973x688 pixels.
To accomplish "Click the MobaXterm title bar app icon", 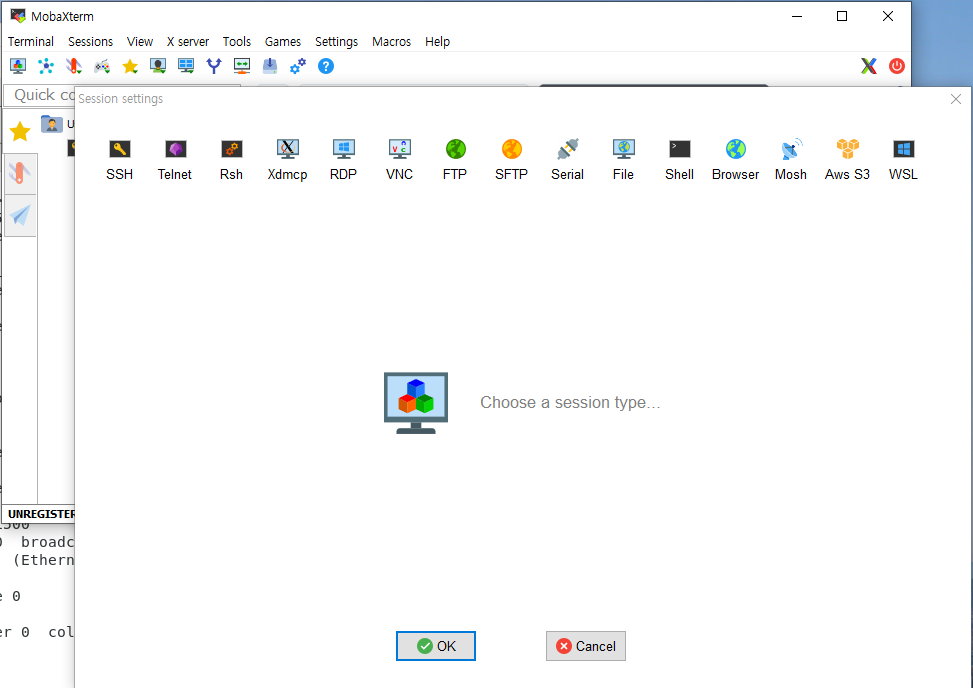I will [x=18, y=16].
